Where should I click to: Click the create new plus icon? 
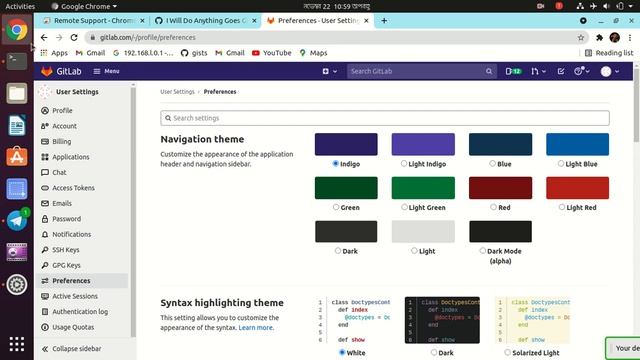[x=325, y=71]
